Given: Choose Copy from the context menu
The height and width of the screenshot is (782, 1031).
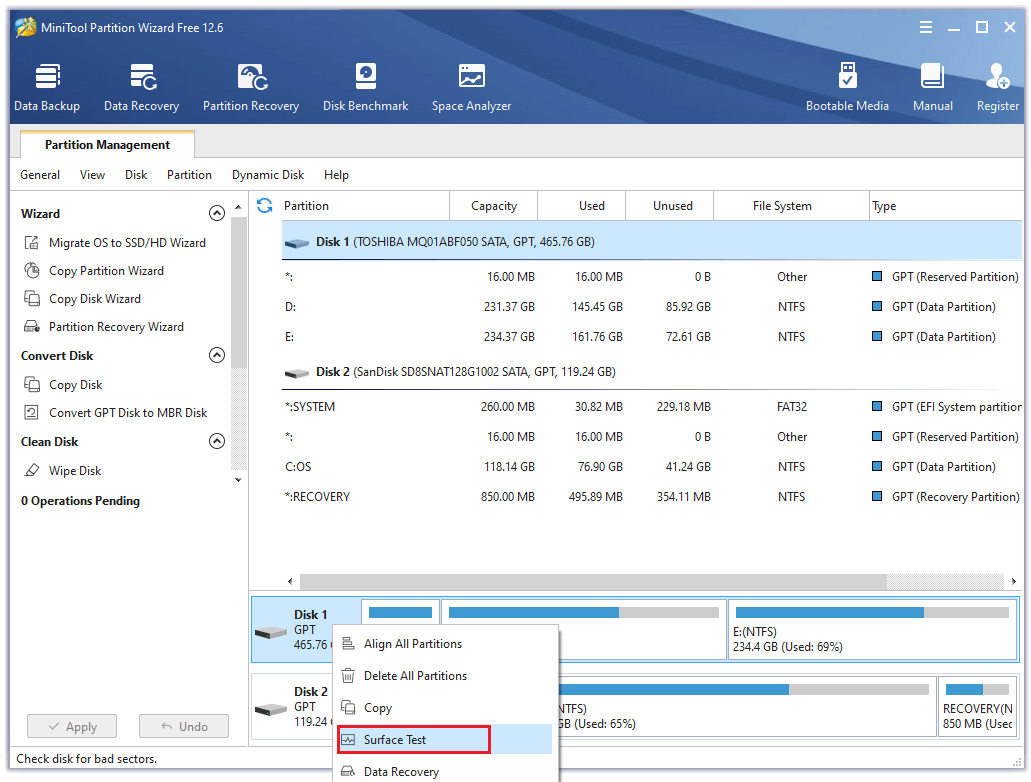Looking at the screenshot, I should click(x=444, y=708).
